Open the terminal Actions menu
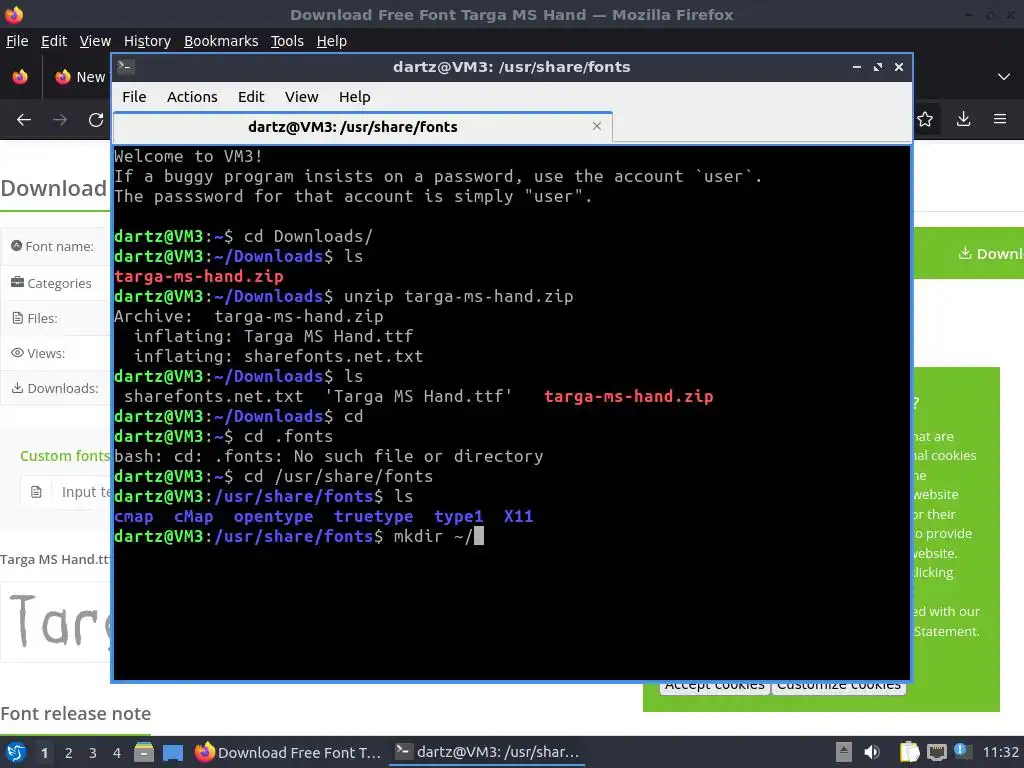 click(x=192, y=97)
